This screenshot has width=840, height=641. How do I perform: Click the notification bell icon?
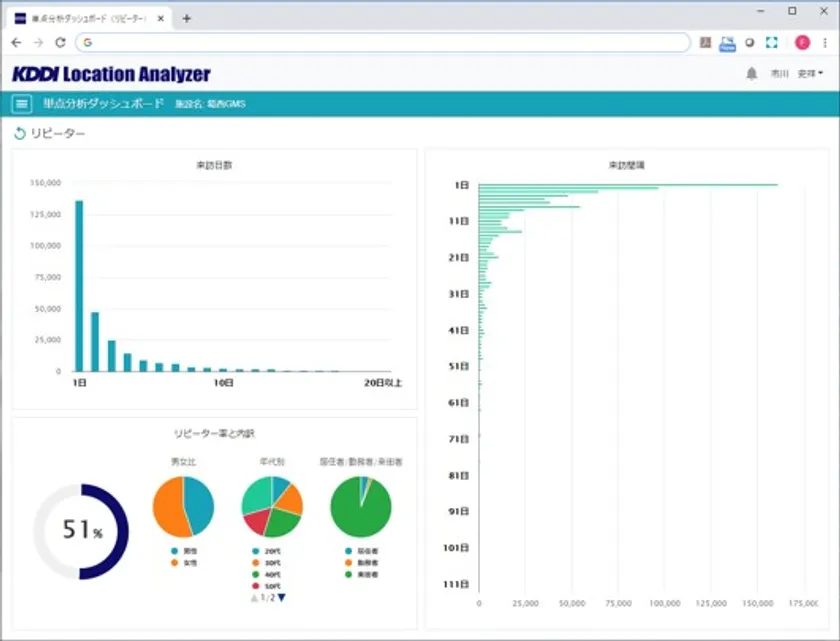coord(752,74)
